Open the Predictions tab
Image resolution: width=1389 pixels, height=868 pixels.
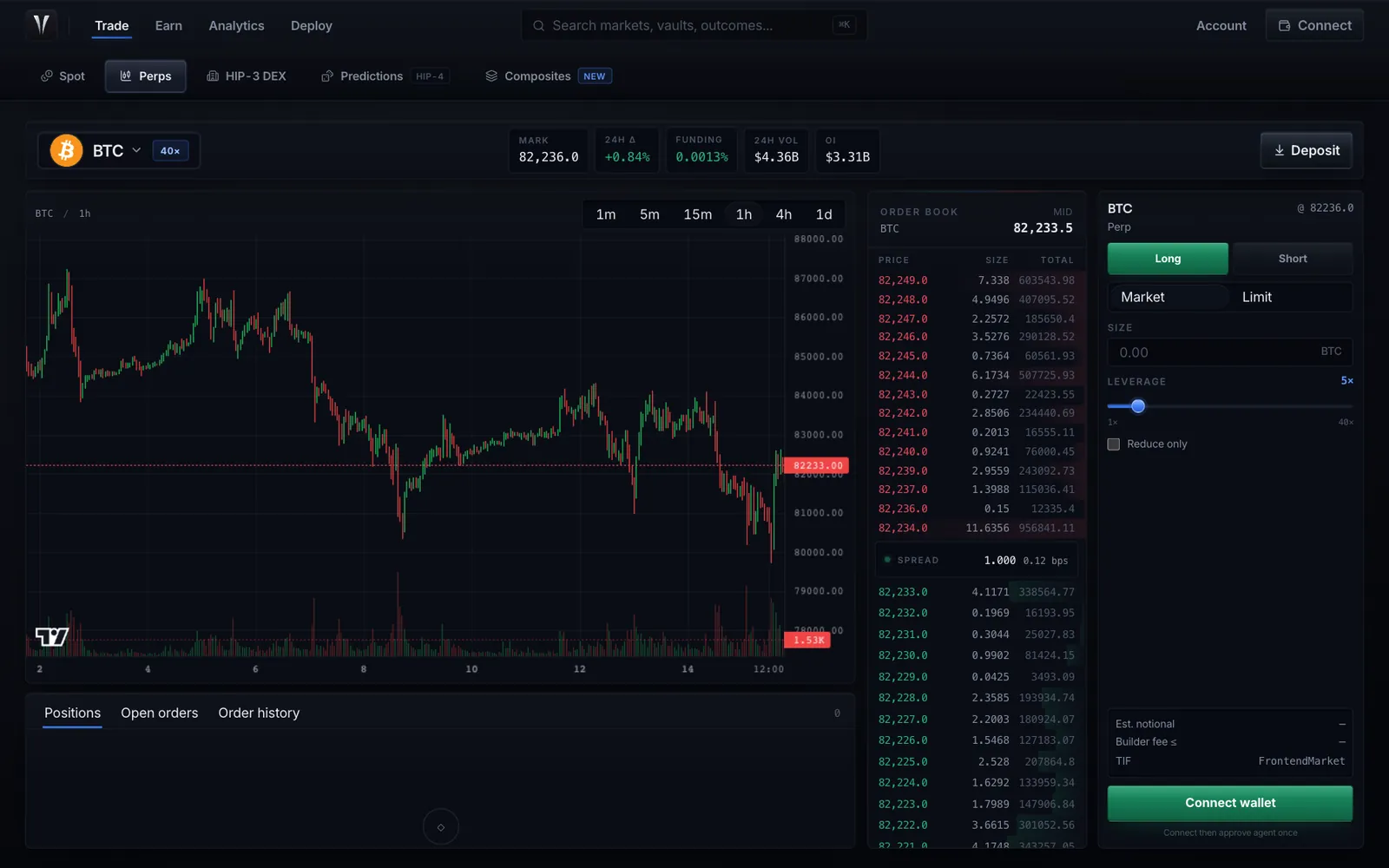click(385, 76)
